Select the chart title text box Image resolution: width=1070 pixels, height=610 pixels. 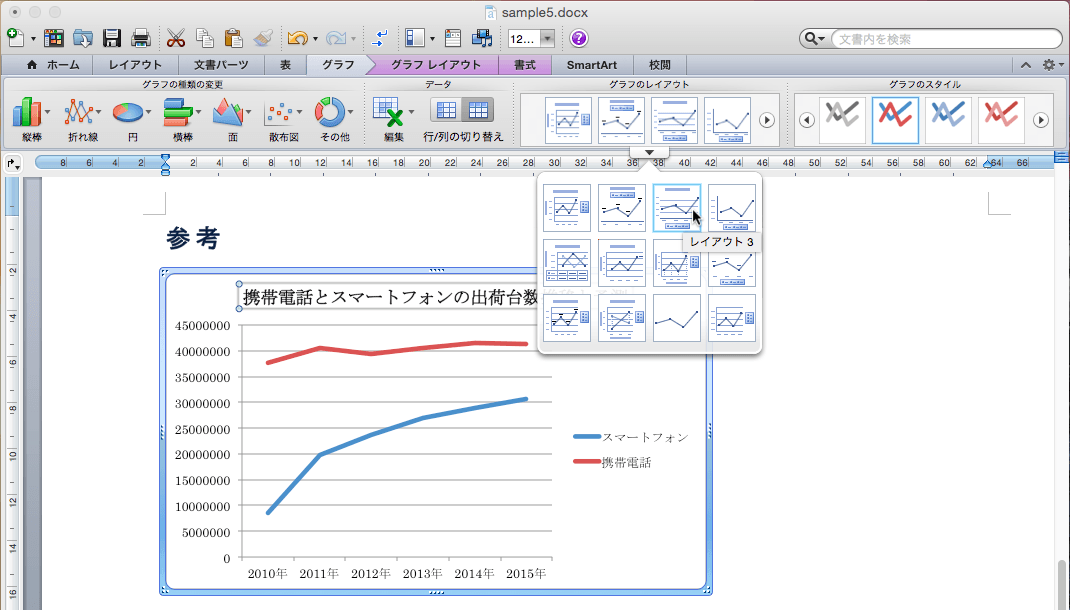pyautogui.click(x=390, y=297)
